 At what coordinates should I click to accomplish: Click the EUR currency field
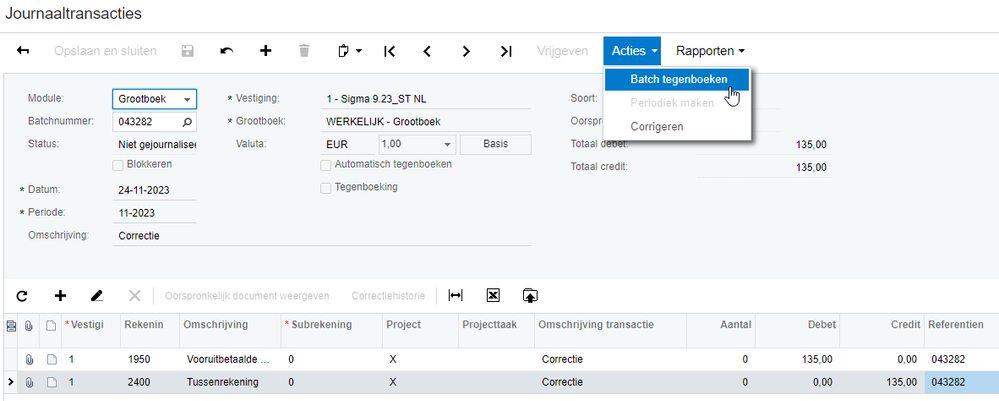pos(349,144)
